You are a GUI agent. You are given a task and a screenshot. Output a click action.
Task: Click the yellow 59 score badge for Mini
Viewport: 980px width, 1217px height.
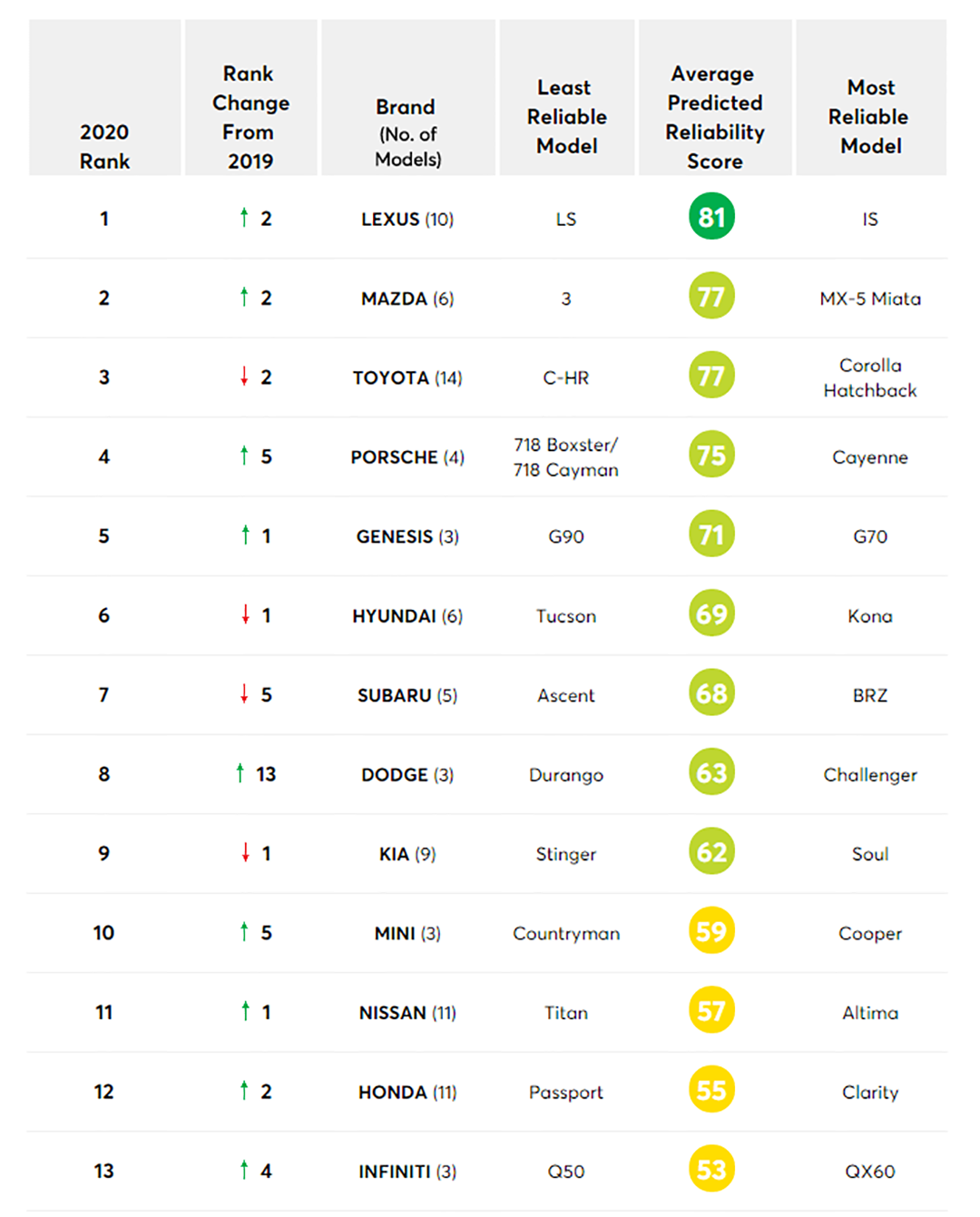tap(711, 932)
